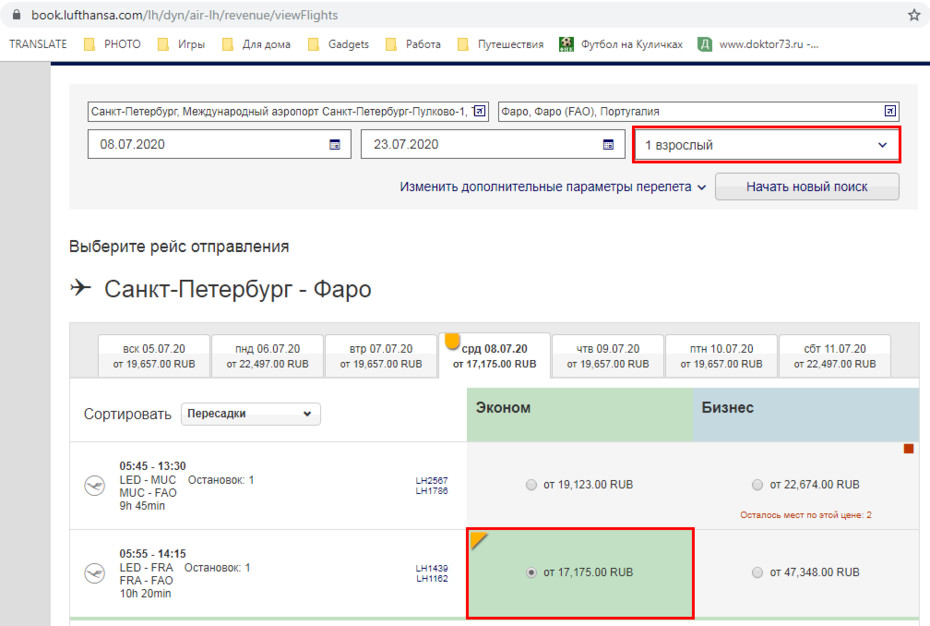Click flight number LH1162

coord(432,579)
